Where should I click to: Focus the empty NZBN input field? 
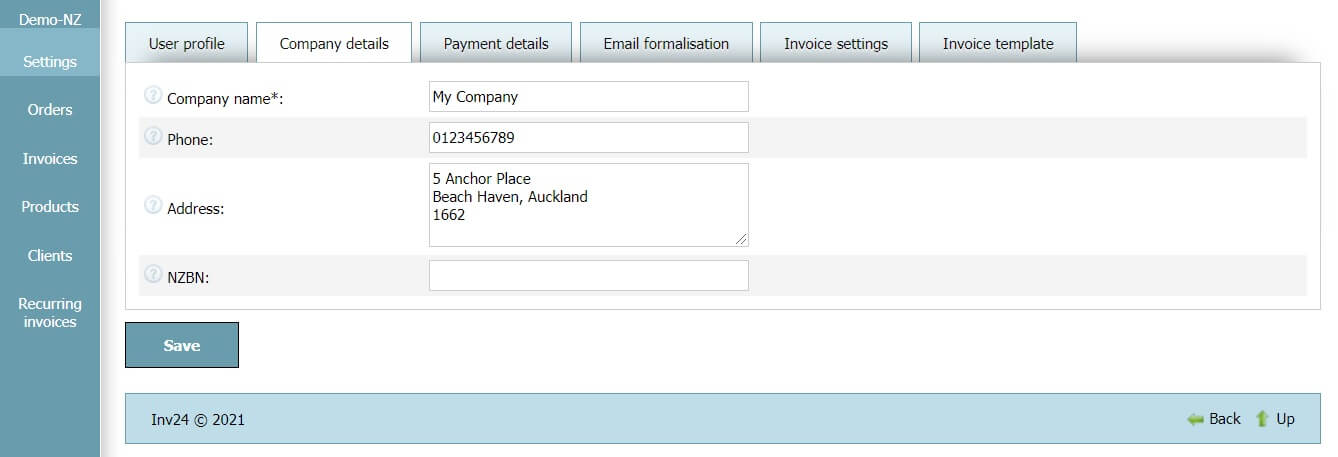pos(588,276)
